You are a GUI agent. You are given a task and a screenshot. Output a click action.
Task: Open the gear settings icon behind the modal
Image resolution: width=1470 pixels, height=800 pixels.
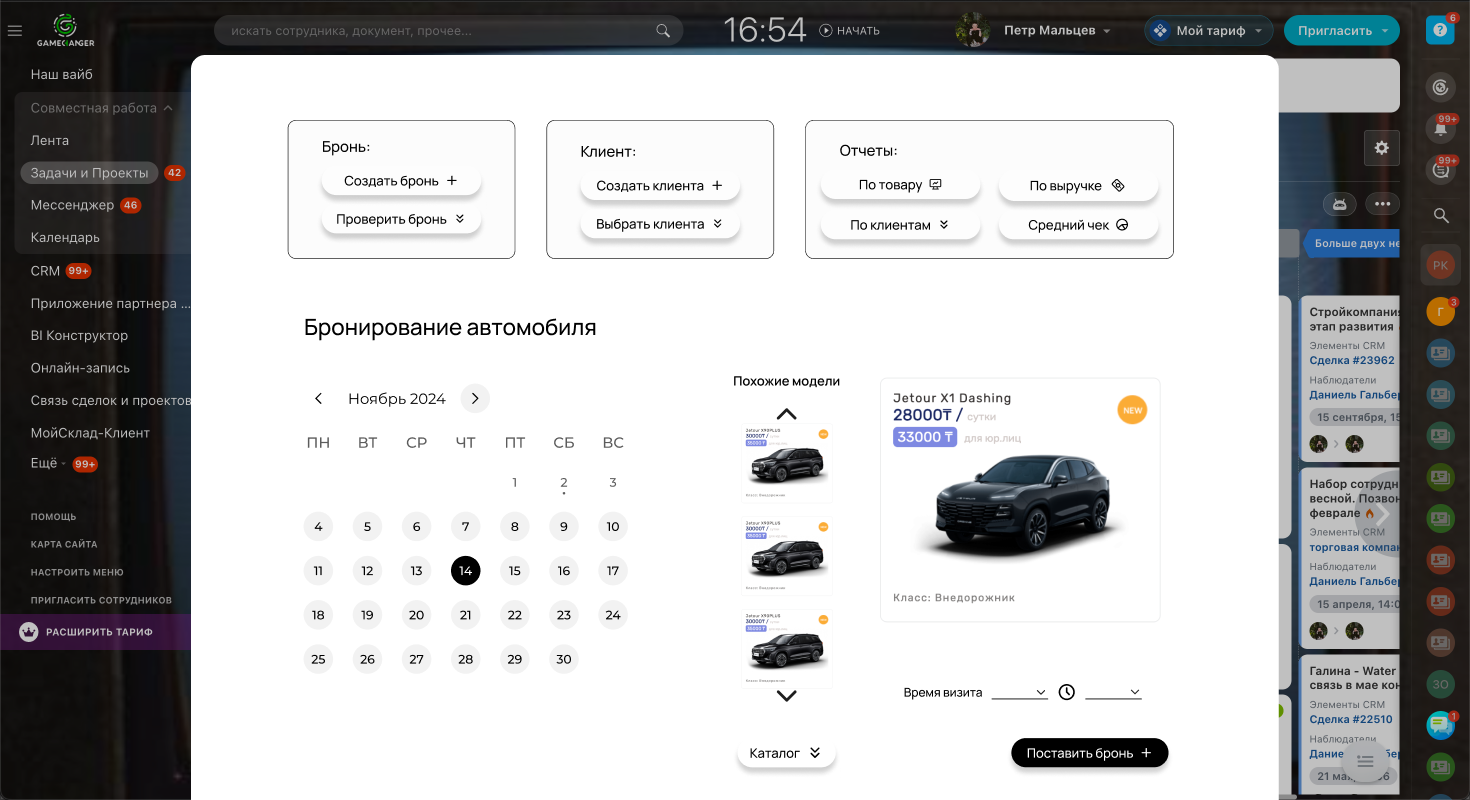pyautogui.click(x=1382, y=148)
